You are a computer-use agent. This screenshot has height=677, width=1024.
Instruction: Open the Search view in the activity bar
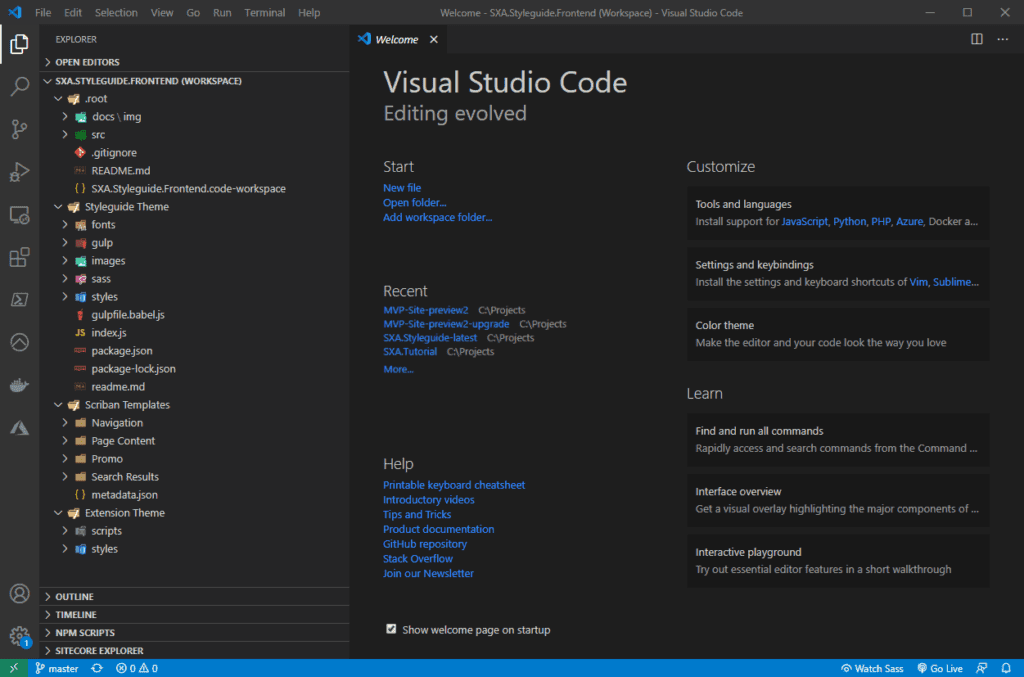(x=18, y=86)
